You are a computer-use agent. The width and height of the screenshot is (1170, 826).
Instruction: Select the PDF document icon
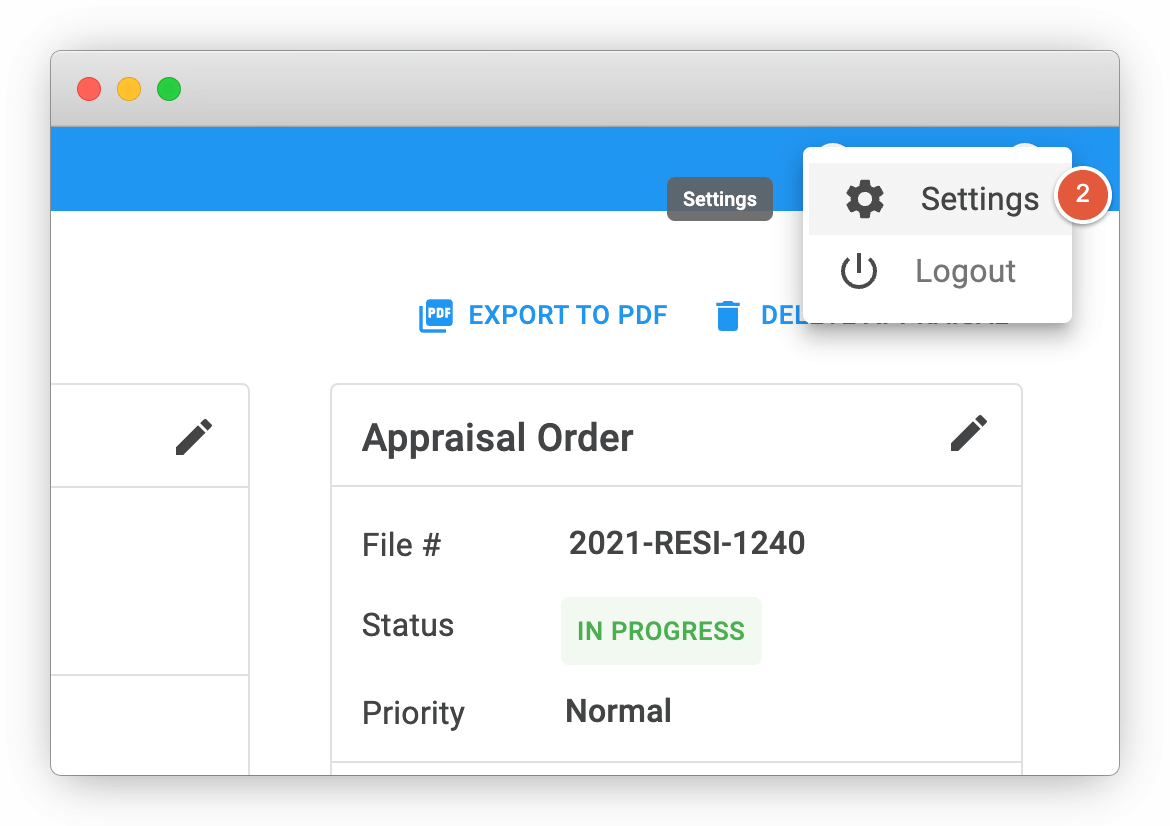pos(435,315)
